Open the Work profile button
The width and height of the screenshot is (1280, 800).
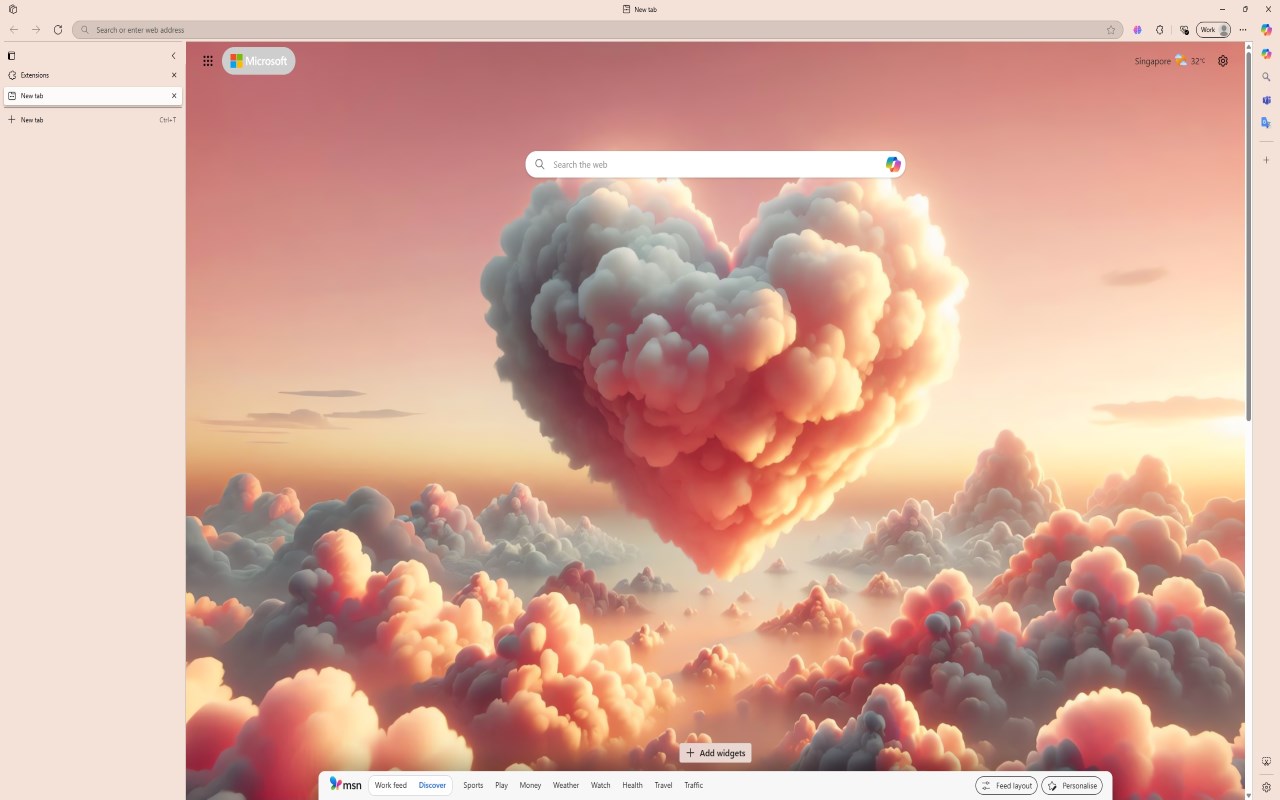click(x=1214, y=30)
